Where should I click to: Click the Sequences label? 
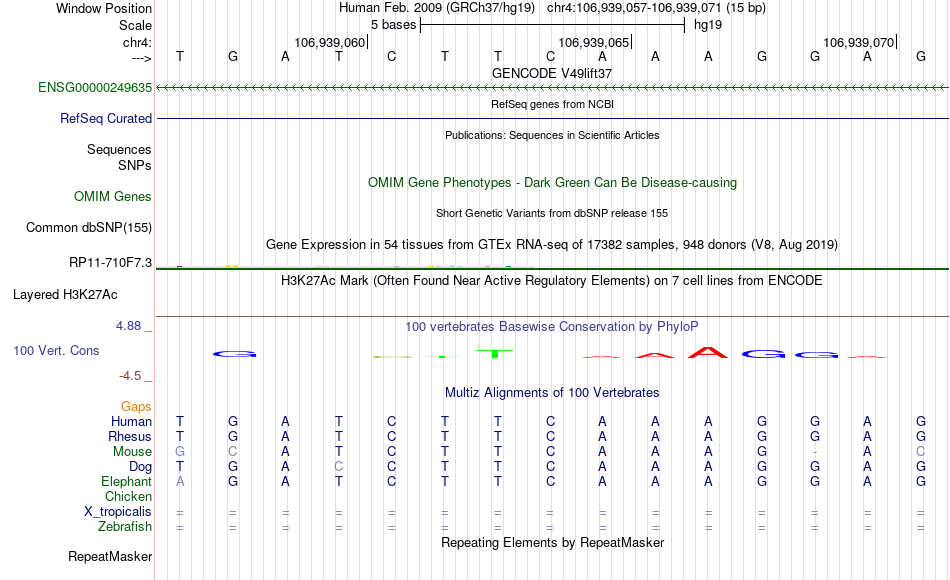(x=119, y=149)
